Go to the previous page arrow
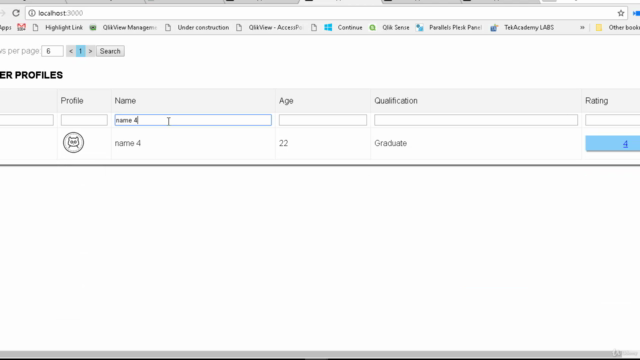This screenshot has height=360, width=640. pyautogui.click(x=71, y=51)
